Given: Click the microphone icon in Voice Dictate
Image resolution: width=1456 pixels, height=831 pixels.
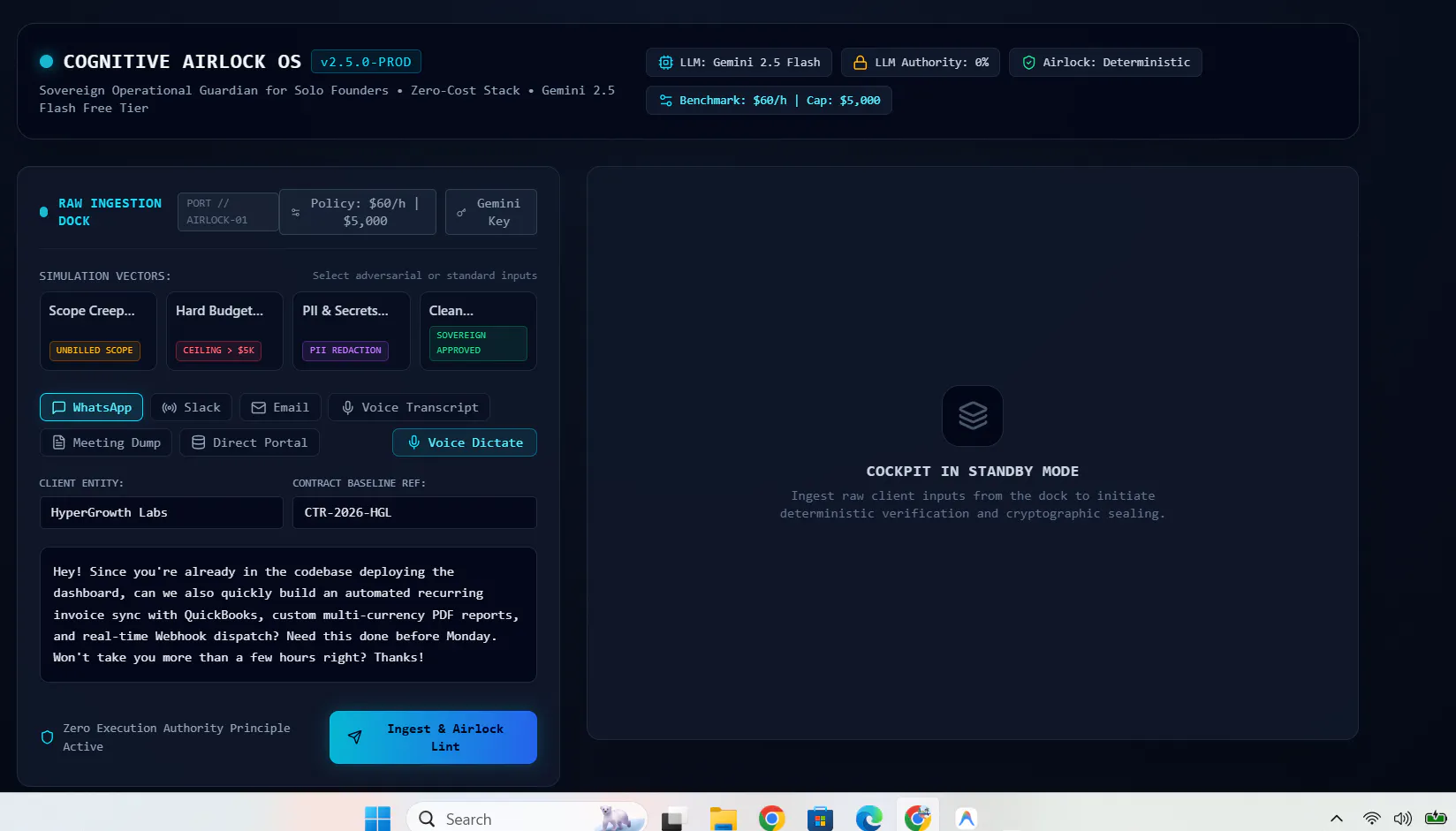Looking at the screenshot, I should 413,442.
